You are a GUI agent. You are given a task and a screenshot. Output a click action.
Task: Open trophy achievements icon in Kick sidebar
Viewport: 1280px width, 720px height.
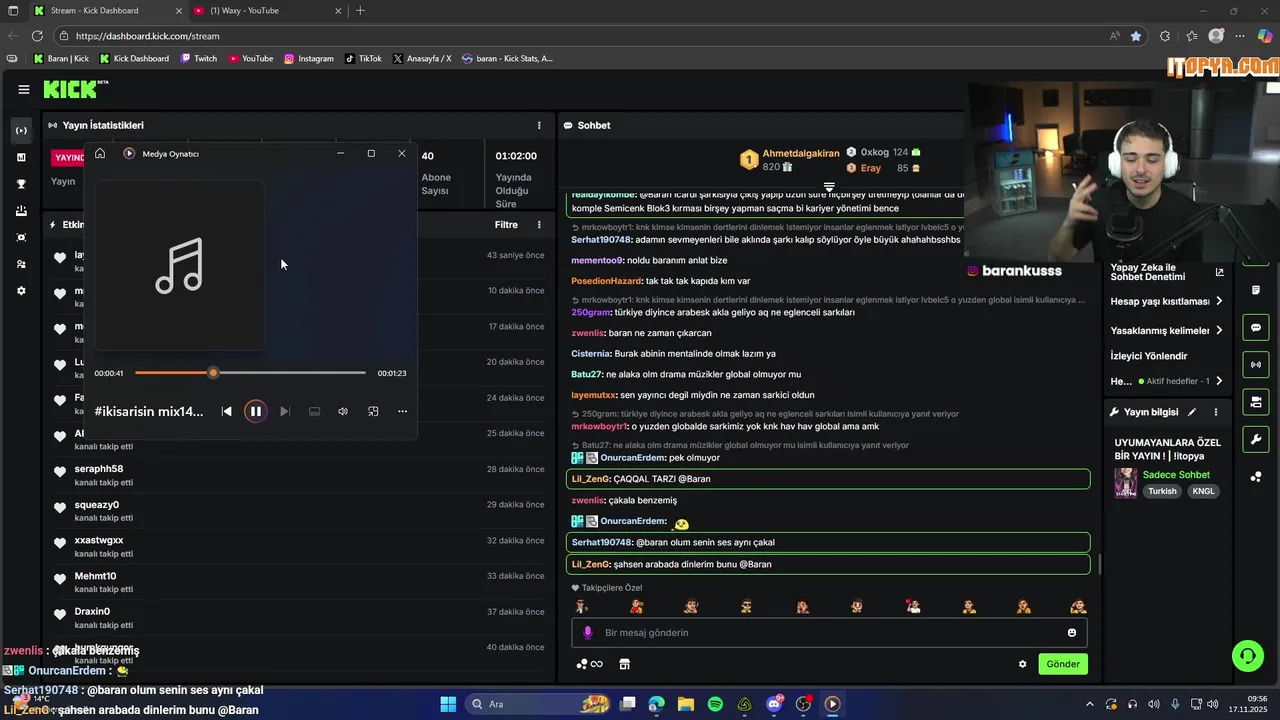[21, 184]
